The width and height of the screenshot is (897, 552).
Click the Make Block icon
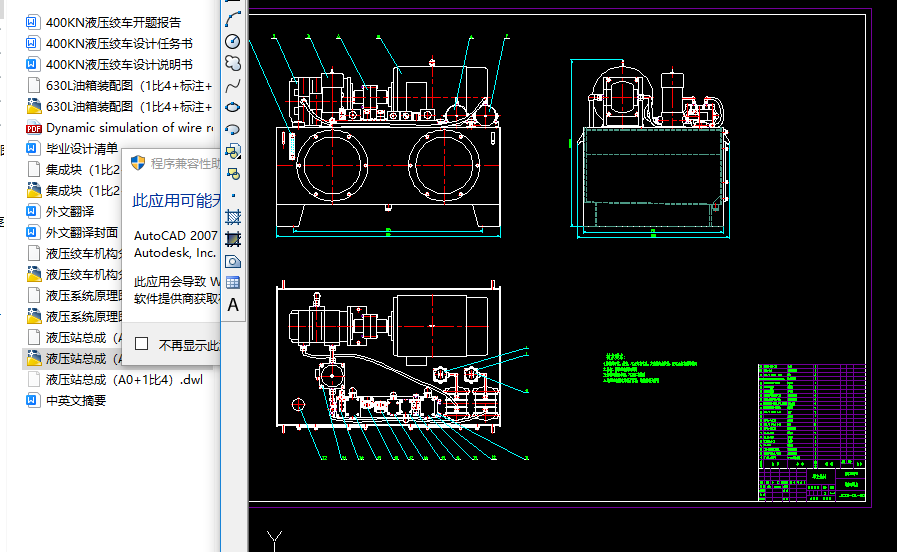pos(233,173)
